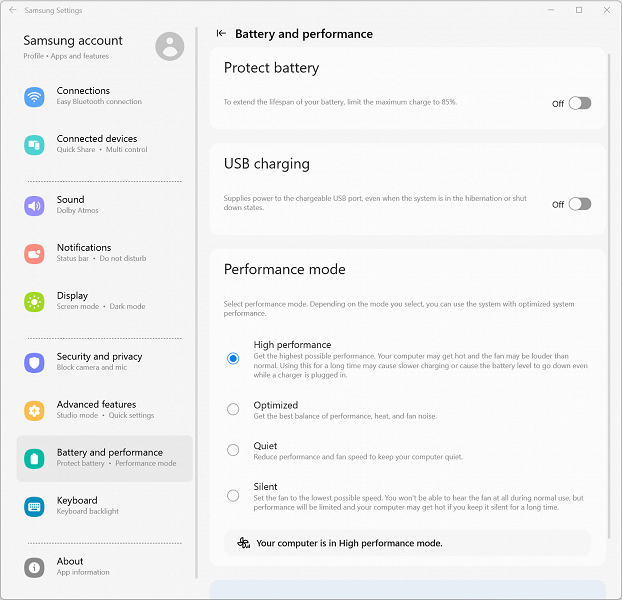The height and width of the screenshot is (600, 622).
Task: Go back using title bar arrow
Action: click(x=12, y=10)
